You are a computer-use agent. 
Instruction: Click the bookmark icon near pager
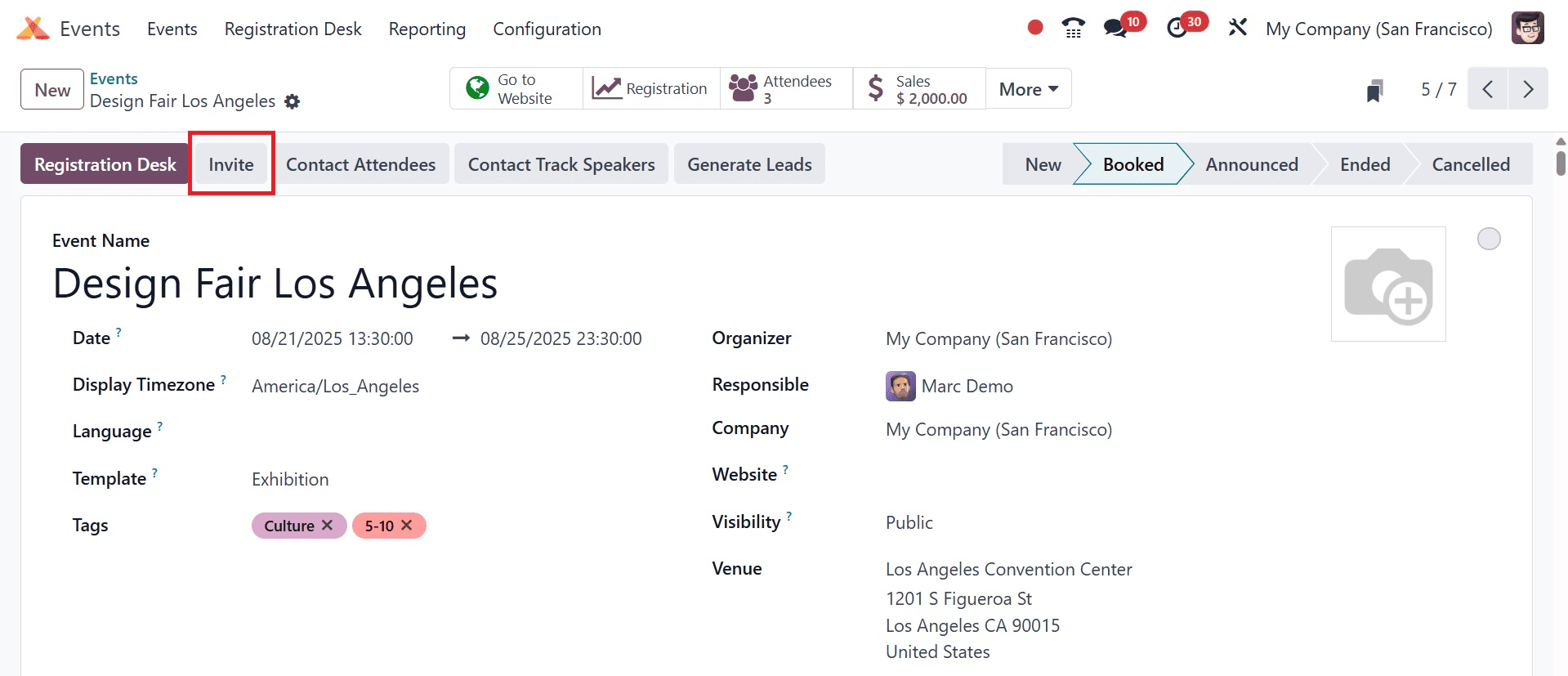coord(1374,90)
